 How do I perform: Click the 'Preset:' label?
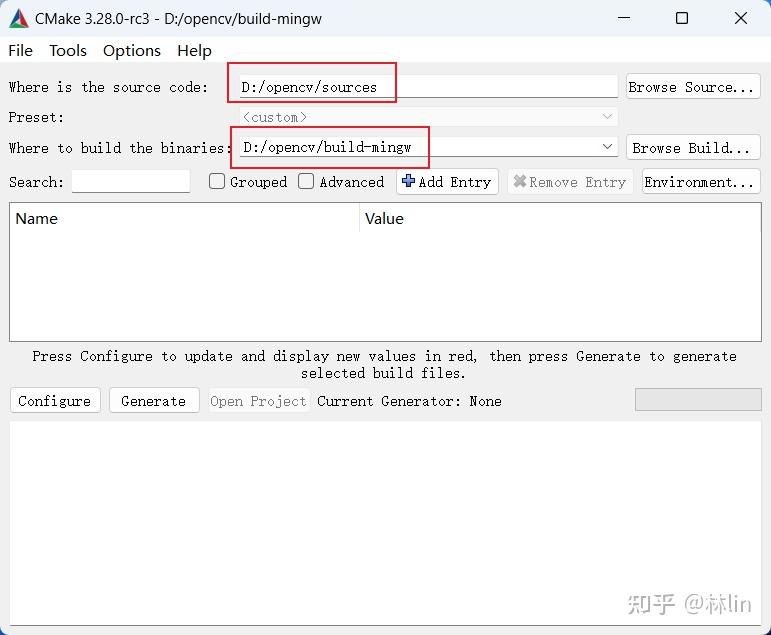point(36,117)
